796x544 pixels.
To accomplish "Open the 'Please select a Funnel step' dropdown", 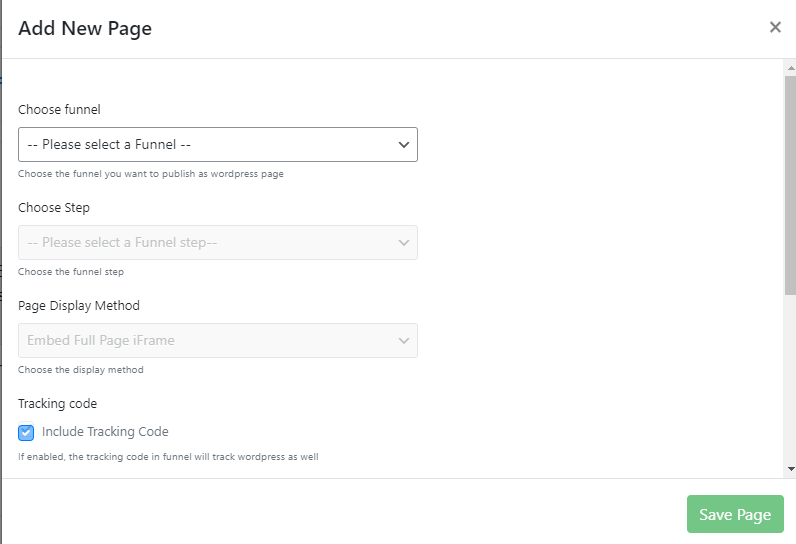I will click(200, 243).
